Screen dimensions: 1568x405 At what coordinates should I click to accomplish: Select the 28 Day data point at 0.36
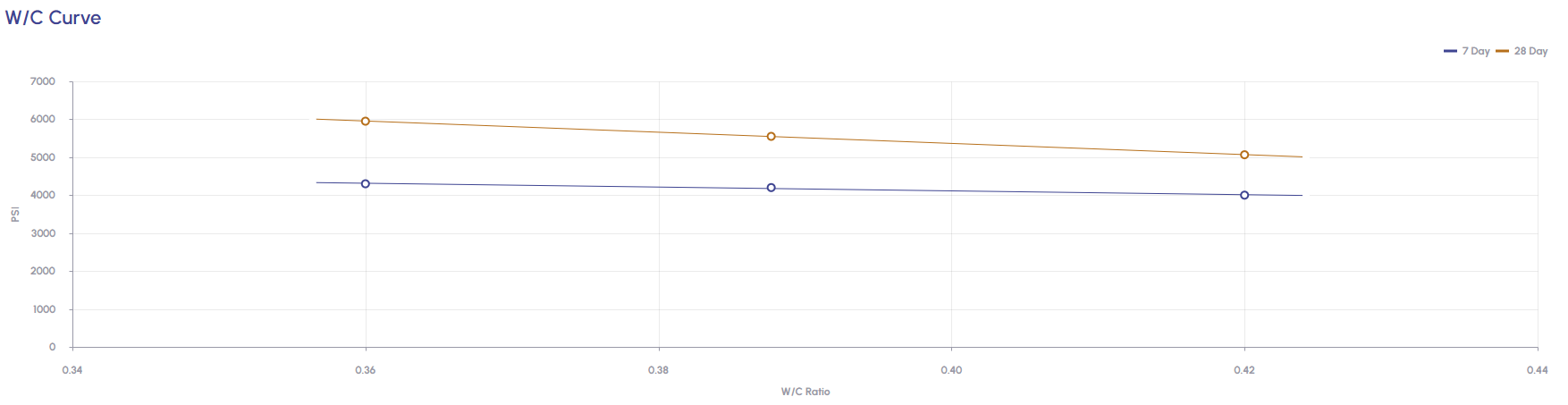point(366,121)
